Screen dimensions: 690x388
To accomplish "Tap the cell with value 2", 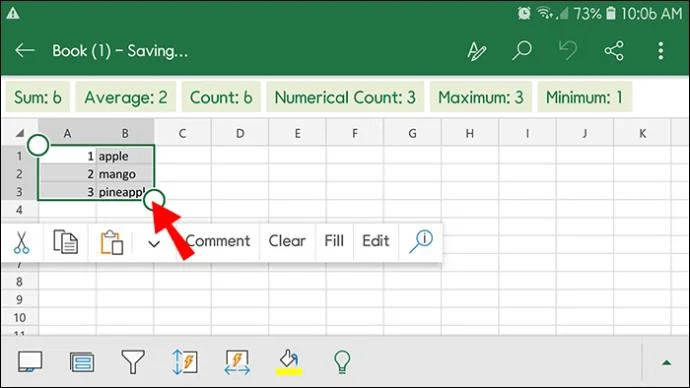I will pyautogui.click(x=67, y=174).
